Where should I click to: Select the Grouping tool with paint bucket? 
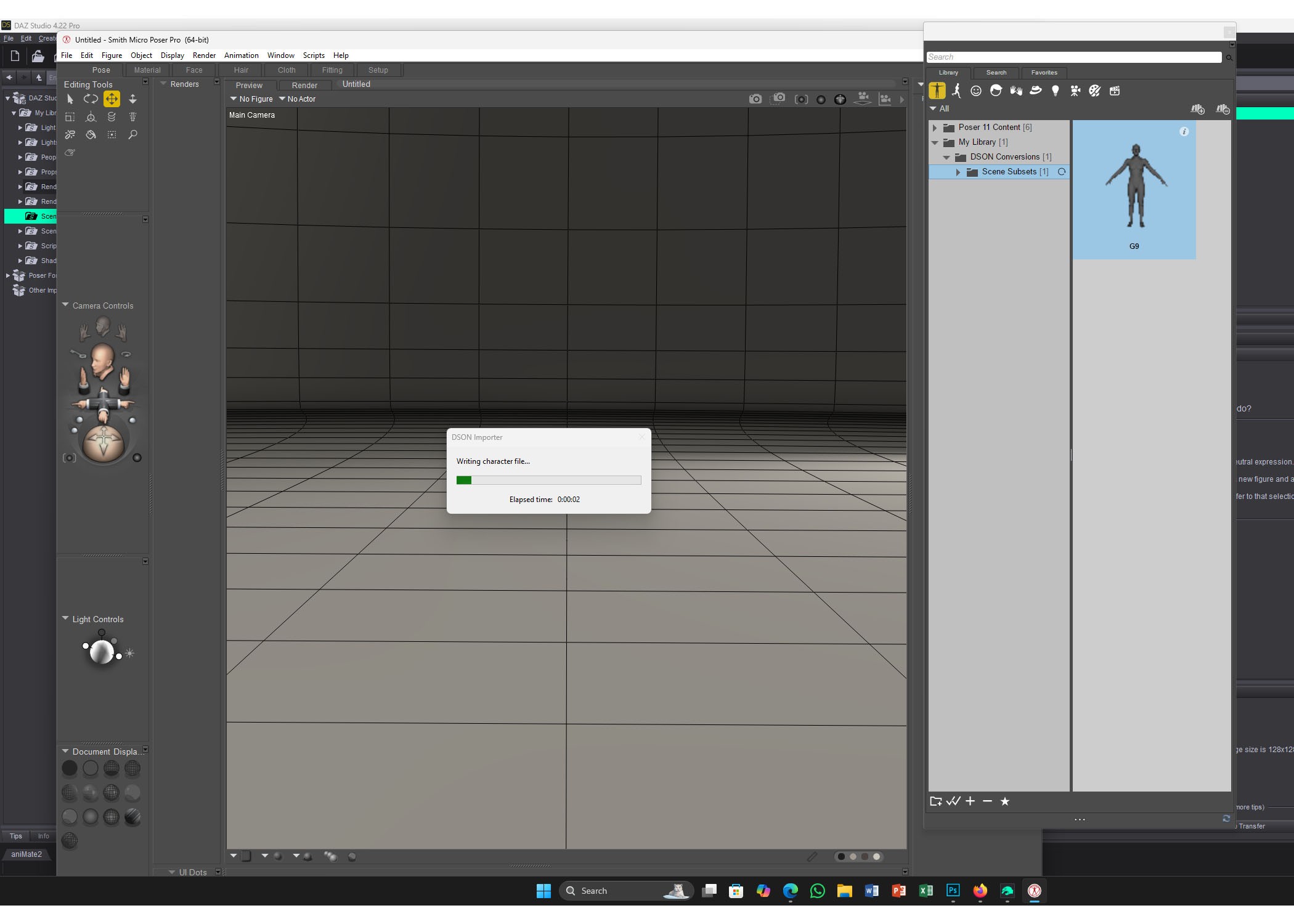tap(91, 134)
